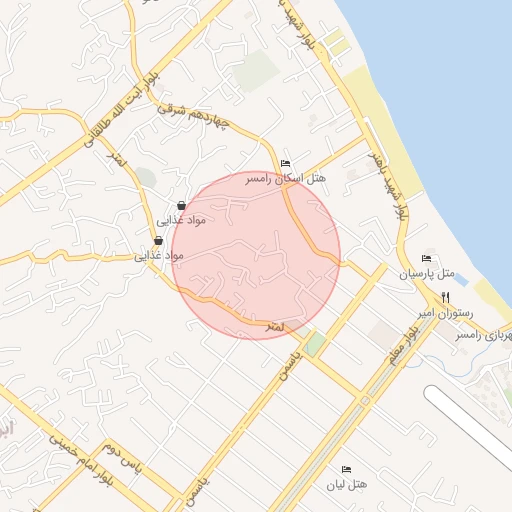Select the بلوار معلم street label
This screenshot has height=512, width=512.
pyautogui.click(x=404, y=345)
